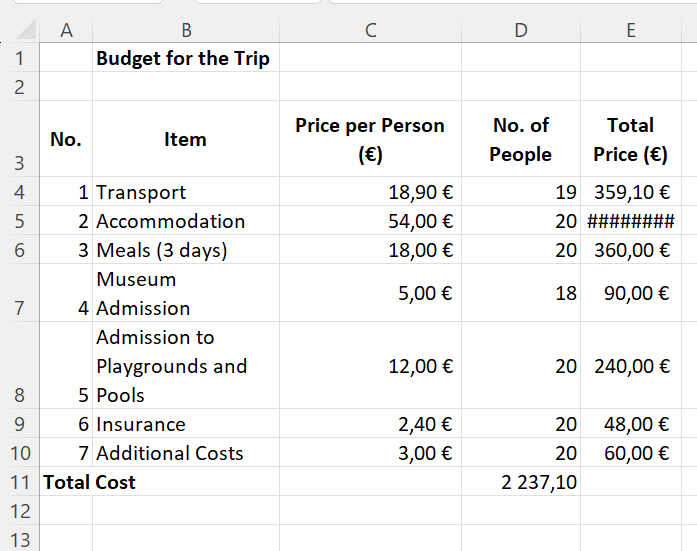The width and height of the screenshot is (697, 551).
Task: Click column D header
Action: pos(520,30)
